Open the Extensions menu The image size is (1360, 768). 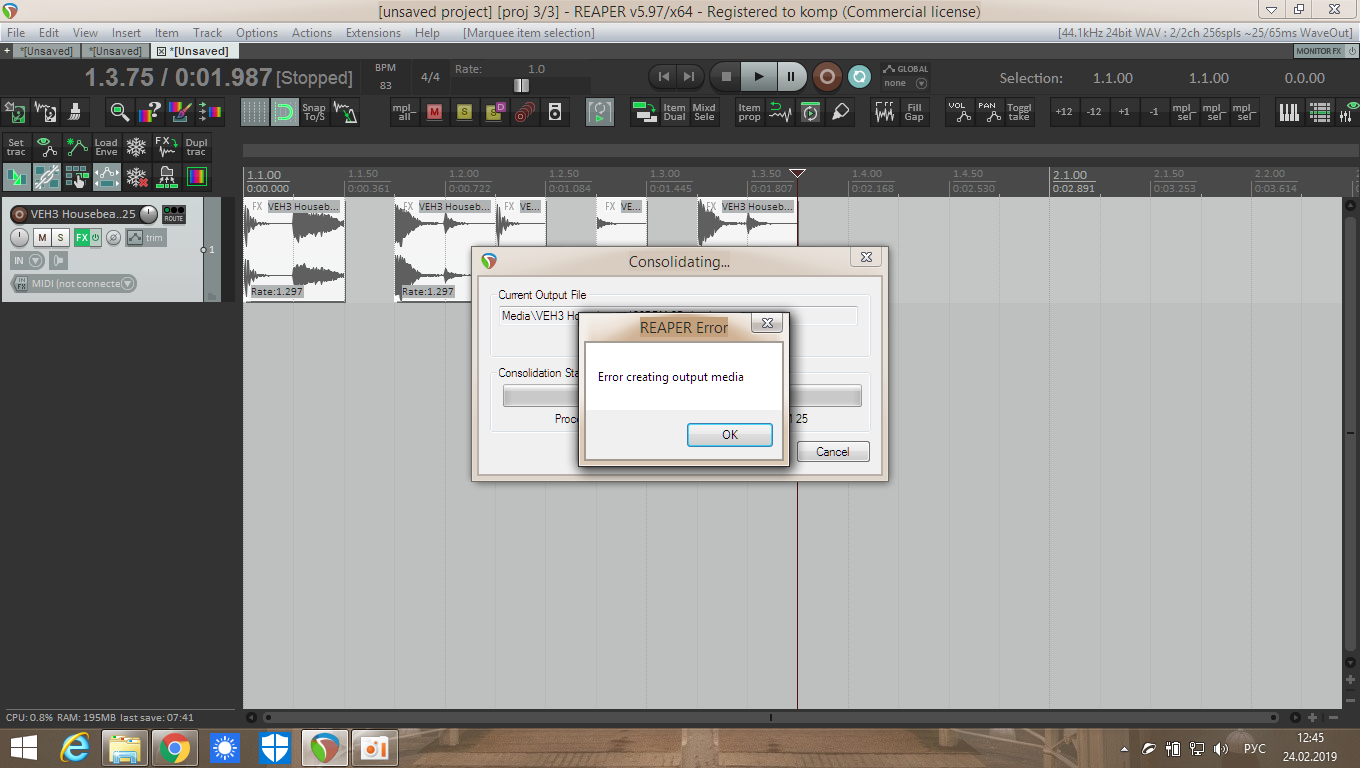pyautogui.click(x=373, y=33)
